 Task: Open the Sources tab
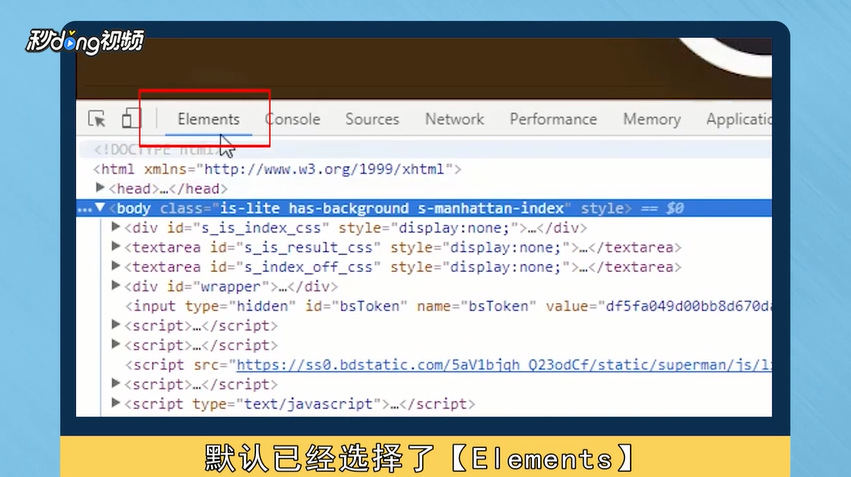pyautogui.click(x=372, y=119)
